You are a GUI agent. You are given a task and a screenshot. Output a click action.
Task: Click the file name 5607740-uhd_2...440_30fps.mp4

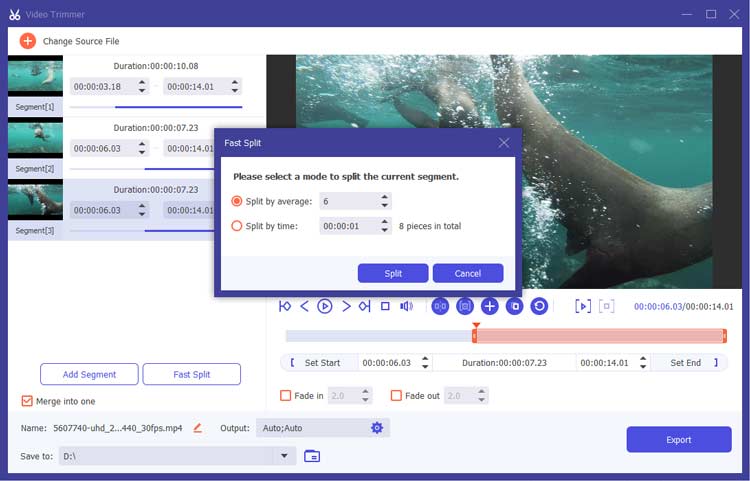pos(118,428)
